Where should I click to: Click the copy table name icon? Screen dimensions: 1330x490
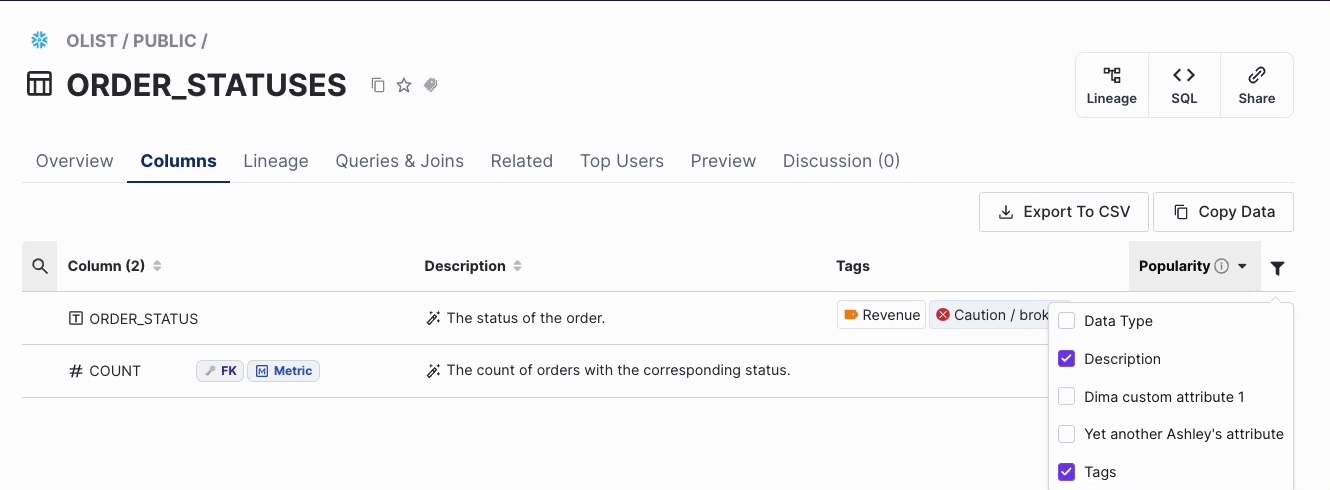(378, 85)
